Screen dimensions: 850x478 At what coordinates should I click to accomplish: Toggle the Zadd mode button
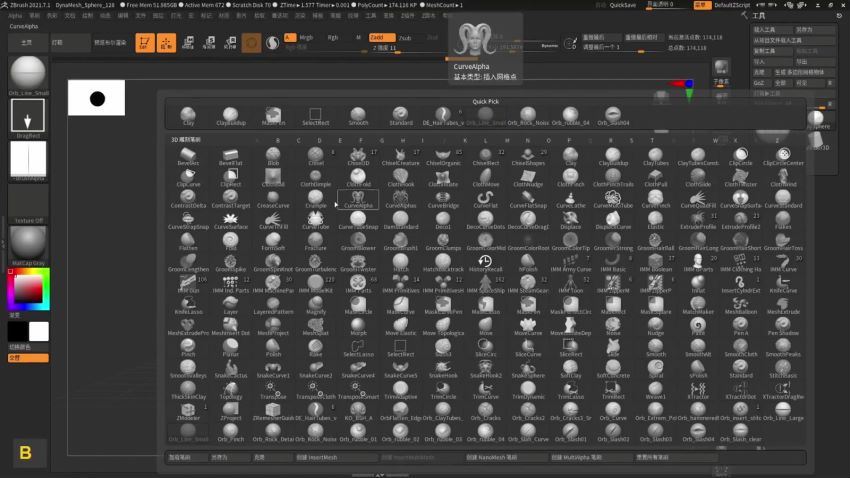pyautogui.click(x=382, y=37)
